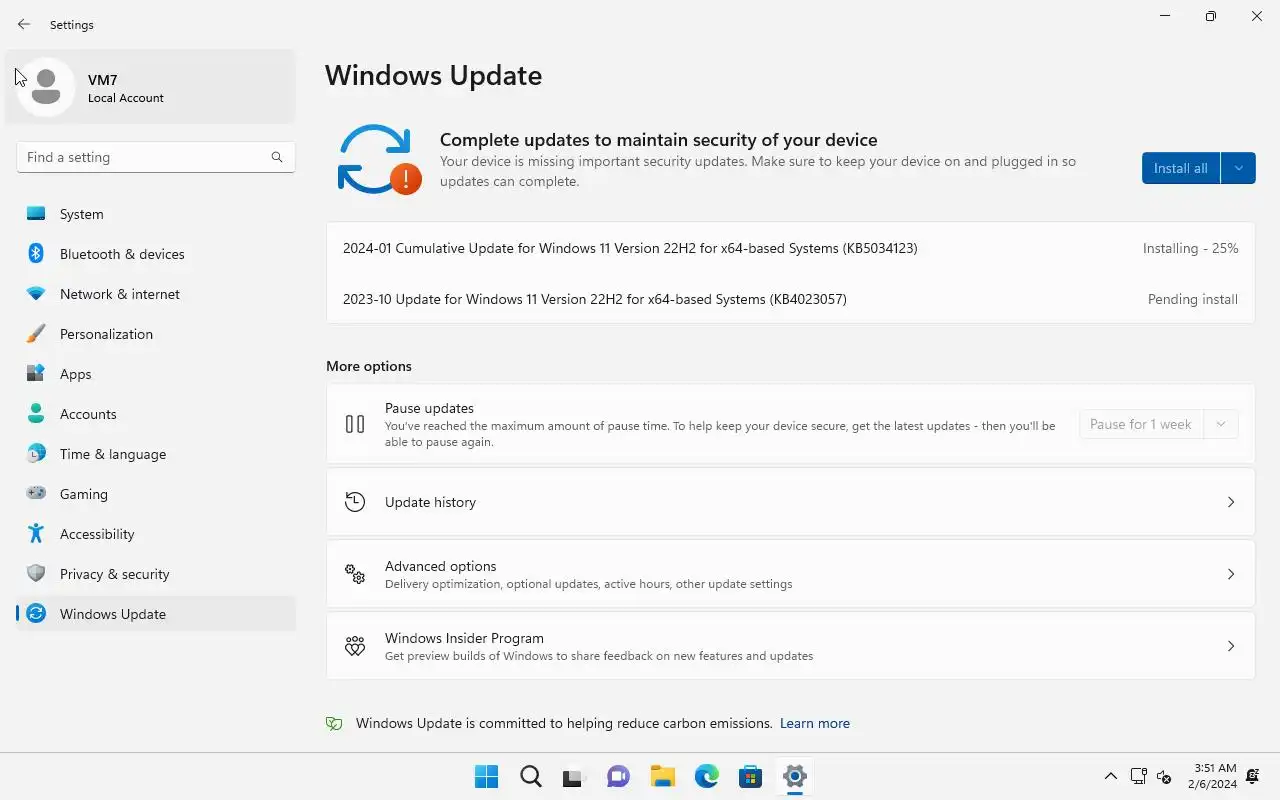The height and width of the screenshot is (800, 1280).
Task: Open the Advanced options row label
Action: pos(440,566)
